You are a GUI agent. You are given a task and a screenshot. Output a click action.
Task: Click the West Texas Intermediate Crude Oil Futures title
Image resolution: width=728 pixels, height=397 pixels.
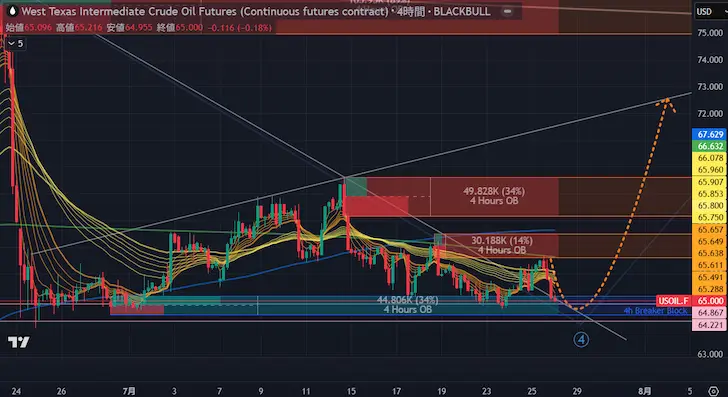[204, 11]
